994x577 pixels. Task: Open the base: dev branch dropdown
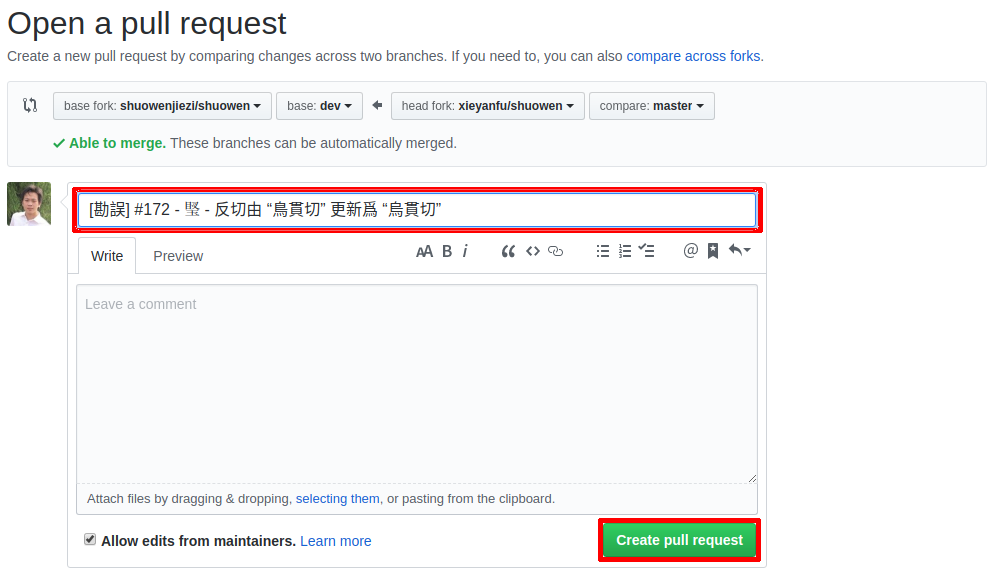click(x=319, y=106)
